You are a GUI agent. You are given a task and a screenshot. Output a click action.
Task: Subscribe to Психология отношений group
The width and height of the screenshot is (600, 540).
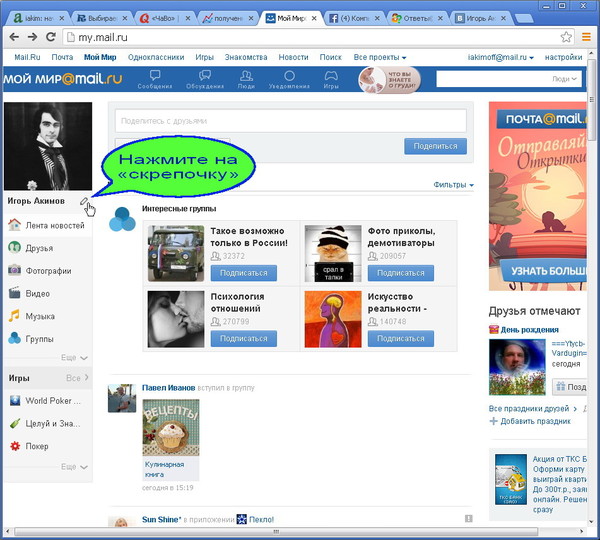pyautogui.click(x=244, y=339)
